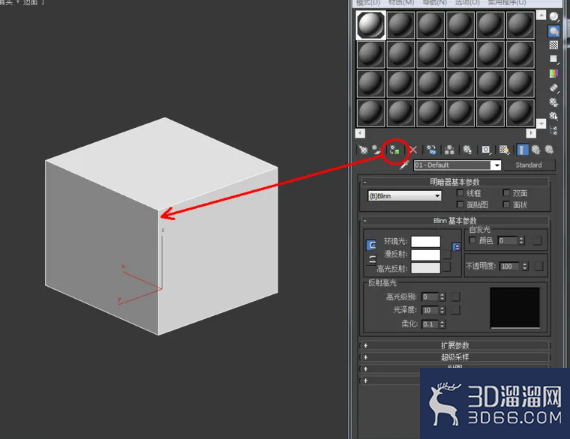This screenshot has height=439, width=570.
Task: Click Go Forward to Sibling icon
Action: [x=549, y=150]
